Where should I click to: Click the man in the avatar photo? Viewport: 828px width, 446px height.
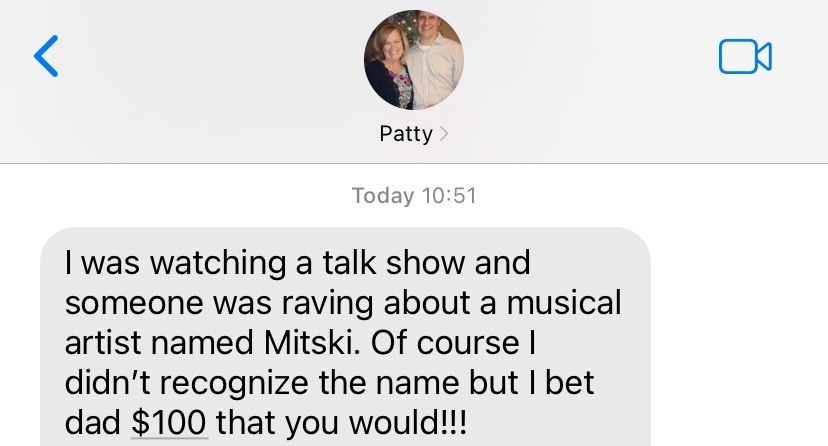click(x=435, y=58)
